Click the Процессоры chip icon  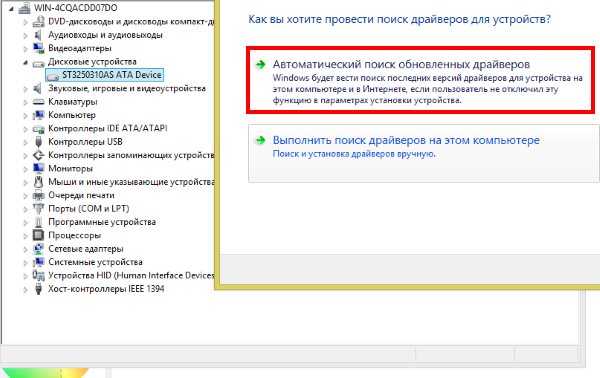[38, 235]
